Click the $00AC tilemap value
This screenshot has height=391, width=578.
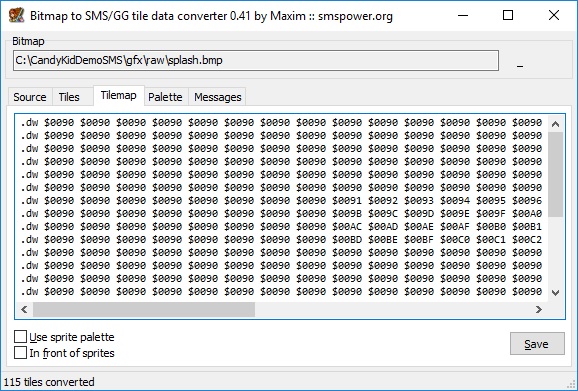(347, 227)
